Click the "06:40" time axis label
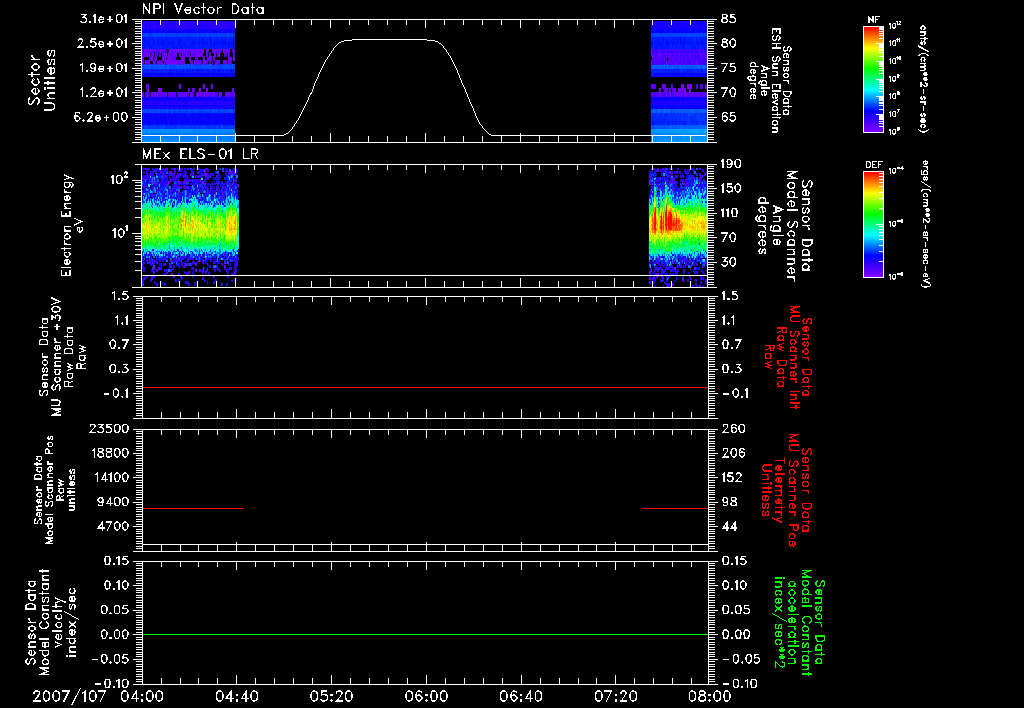Viewport: 1024px width, 708px height. click(x=520, y=696)
